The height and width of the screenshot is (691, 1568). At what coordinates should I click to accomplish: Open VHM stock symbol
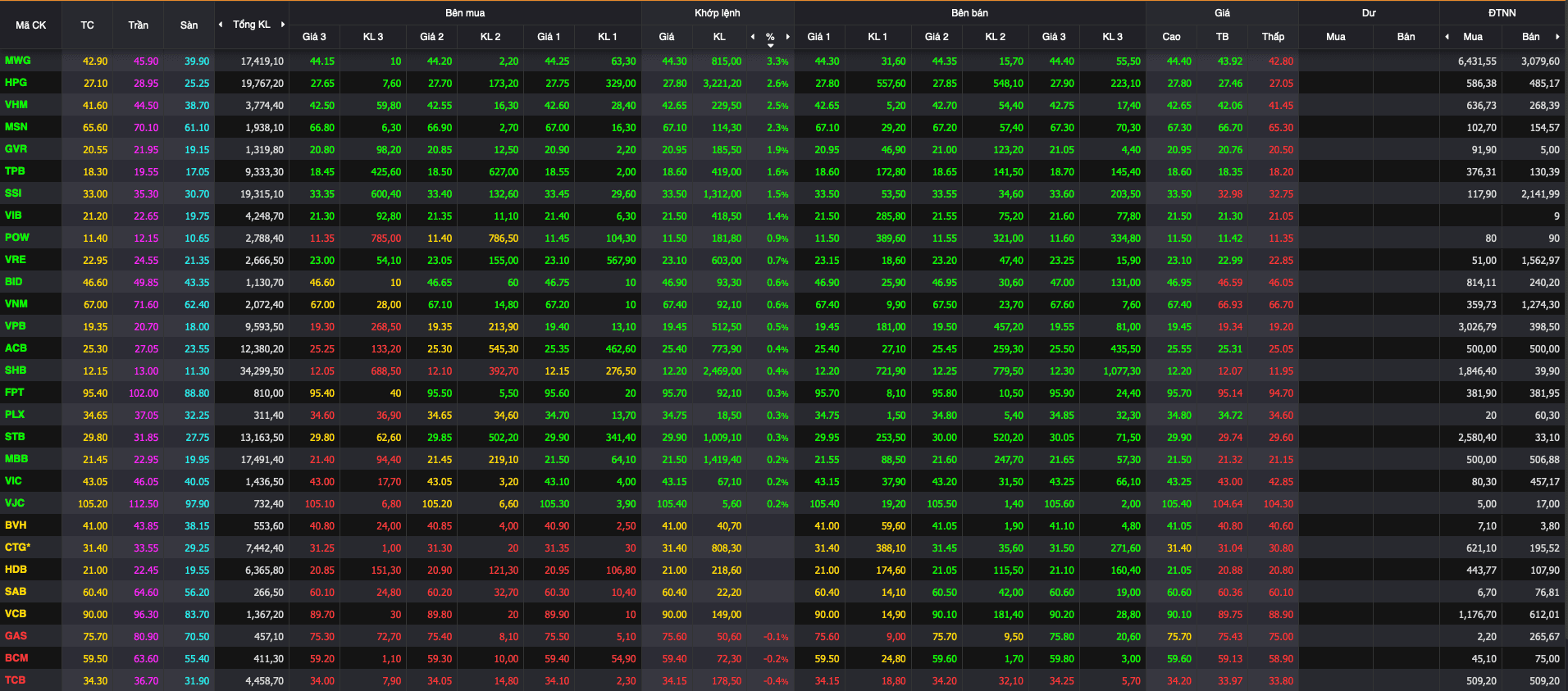click(16, 105)
